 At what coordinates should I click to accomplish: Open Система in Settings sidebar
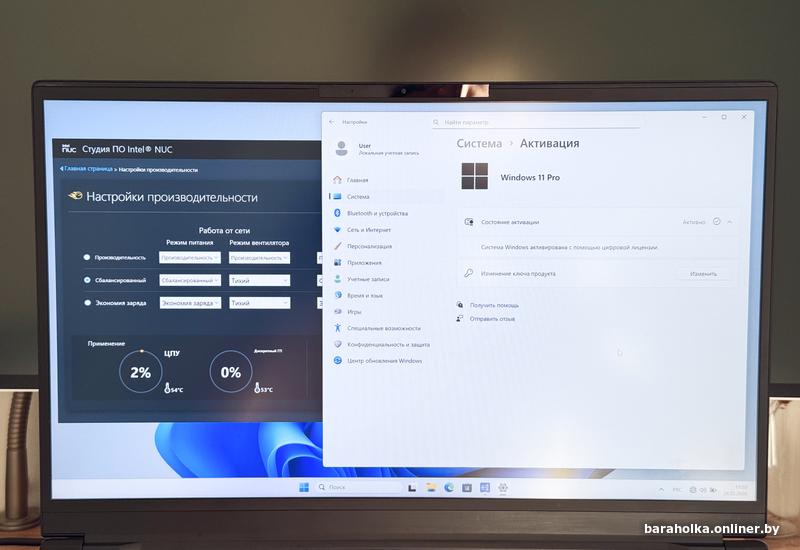(x=387, y=196)
